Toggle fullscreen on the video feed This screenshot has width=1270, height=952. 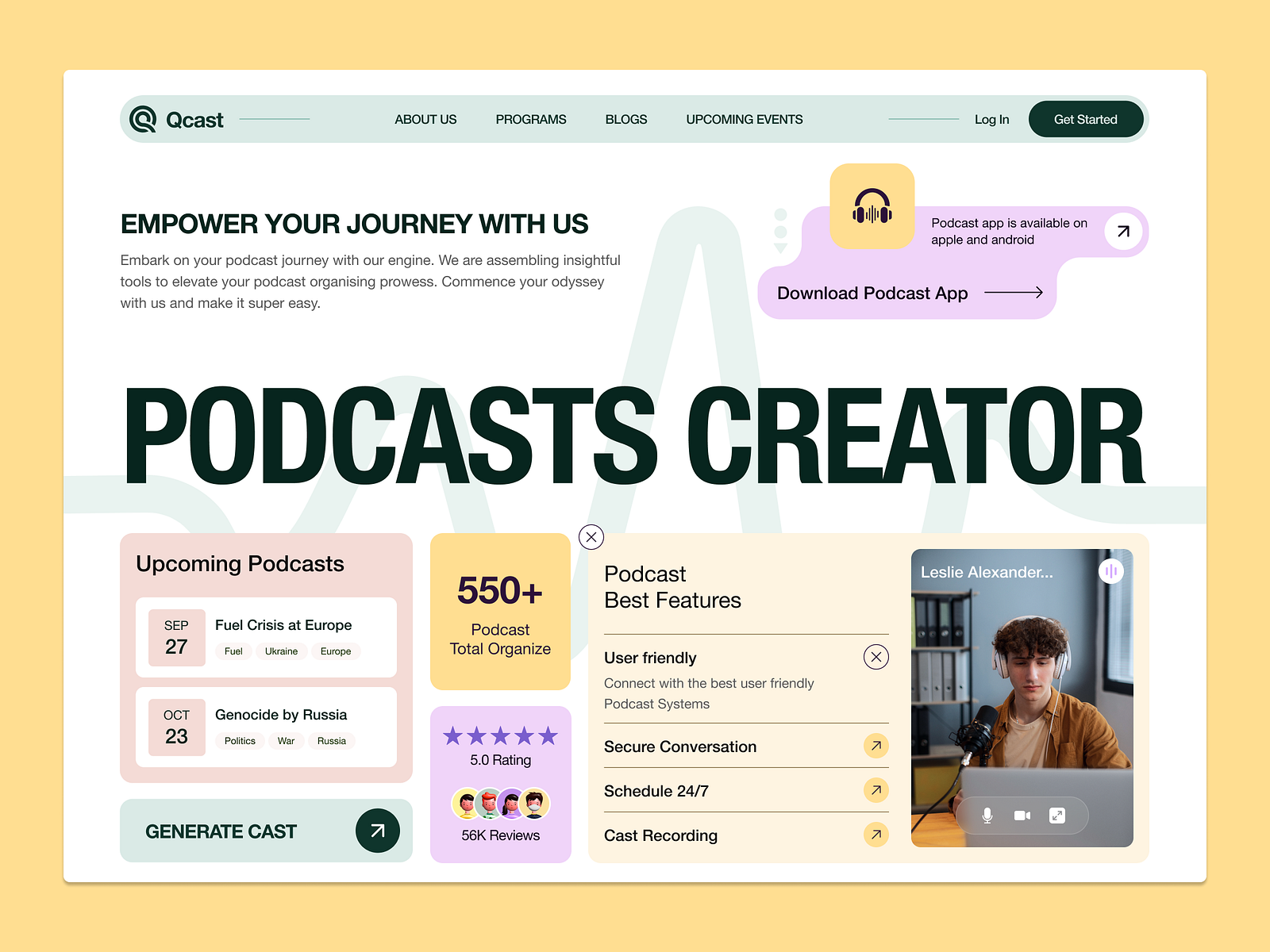click(x=1056, y=815)
